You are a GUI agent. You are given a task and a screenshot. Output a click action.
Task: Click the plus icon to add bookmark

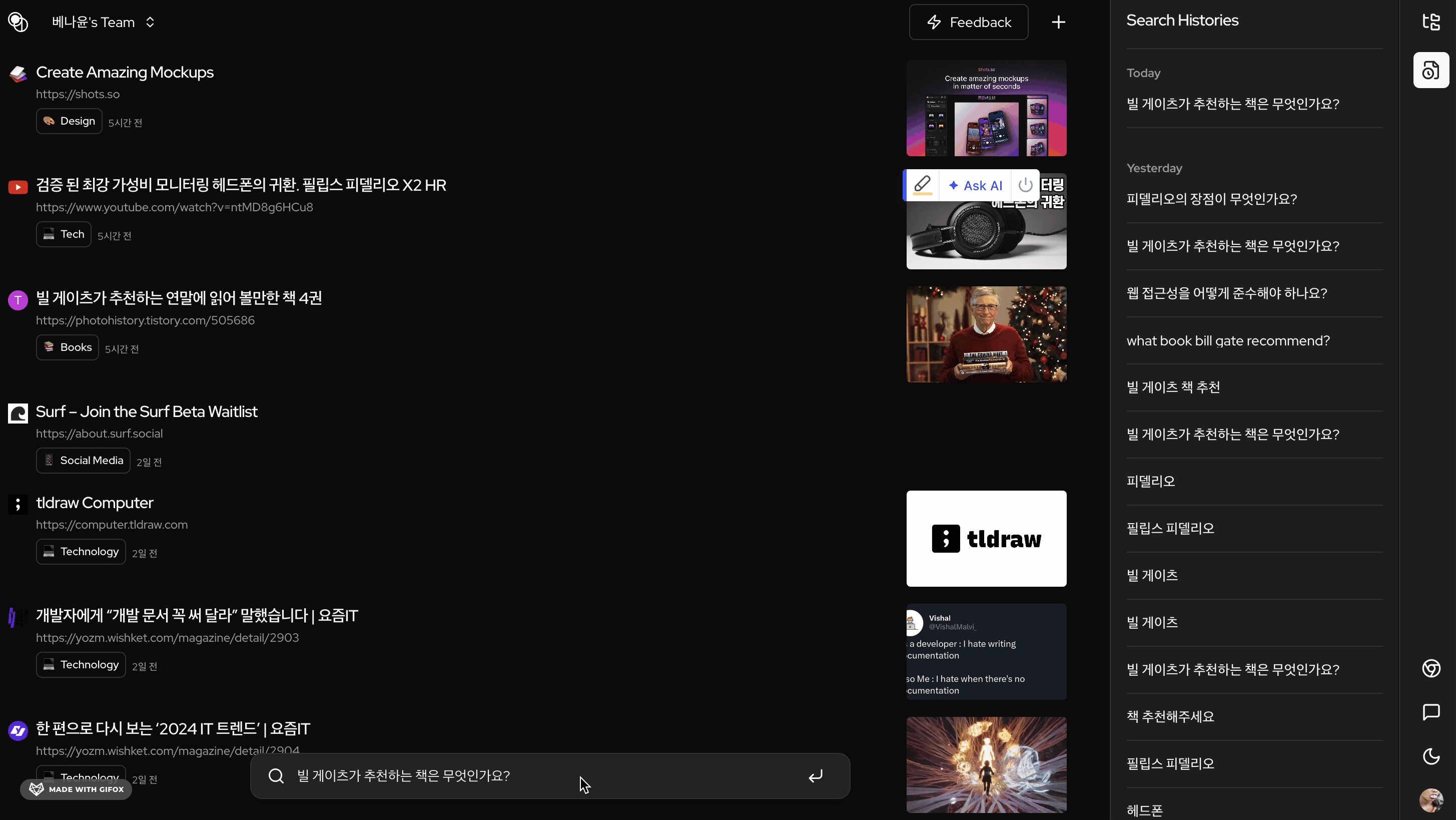pos(1058,22)
